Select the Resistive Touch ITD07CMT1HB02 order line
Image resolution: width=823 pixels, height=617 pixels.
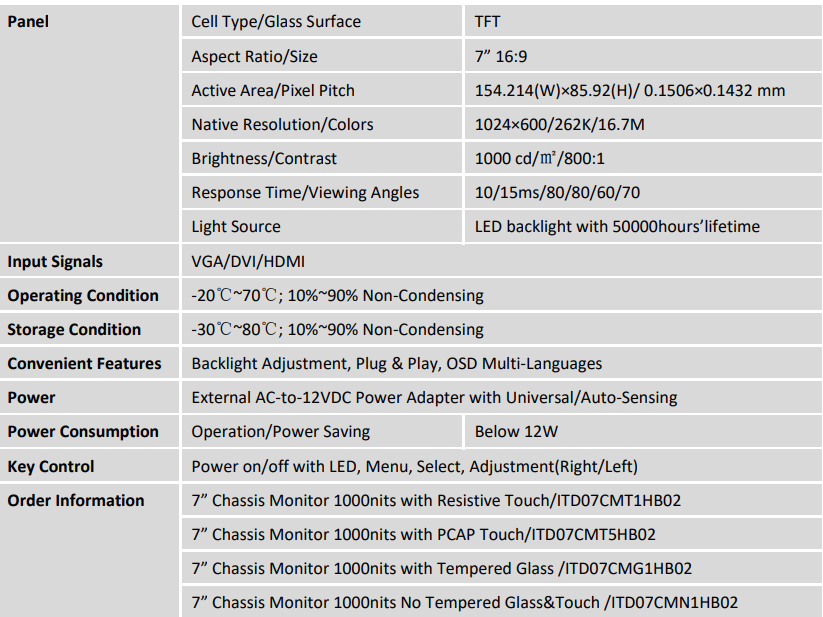tap(436, 500)
